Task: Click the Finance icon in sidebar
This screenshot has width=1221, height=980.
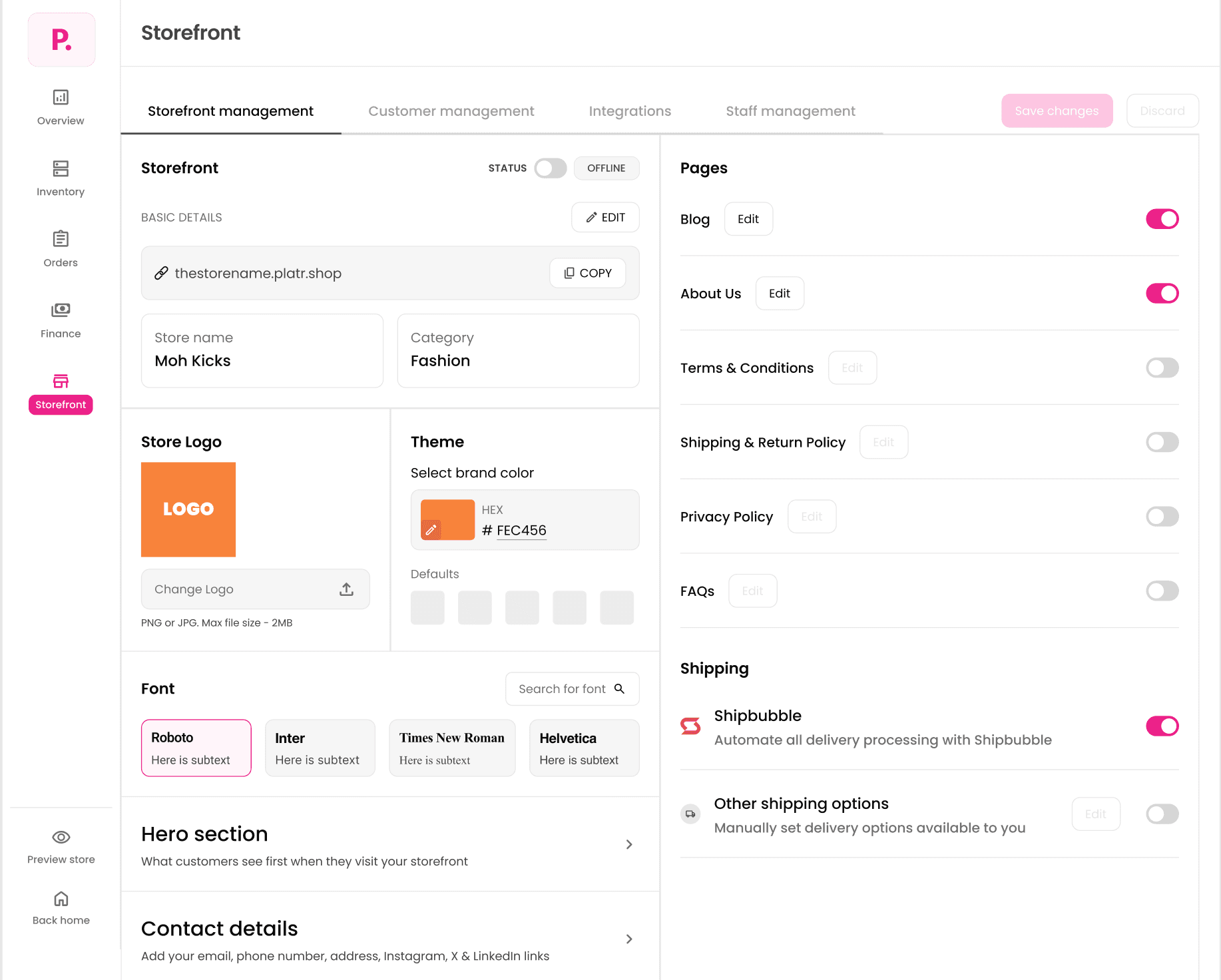Action: (x=61, y=310)
